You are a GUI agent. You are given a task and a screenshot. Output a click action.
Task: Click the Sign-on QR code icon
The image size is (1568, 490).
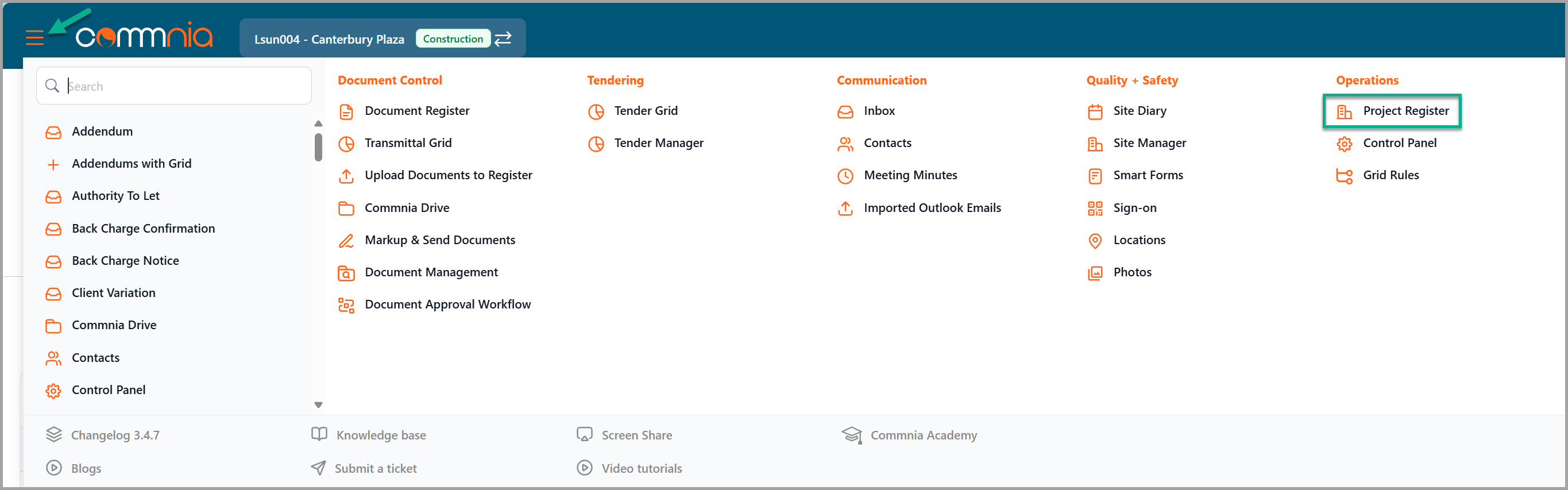click(x=1094, y=208)
